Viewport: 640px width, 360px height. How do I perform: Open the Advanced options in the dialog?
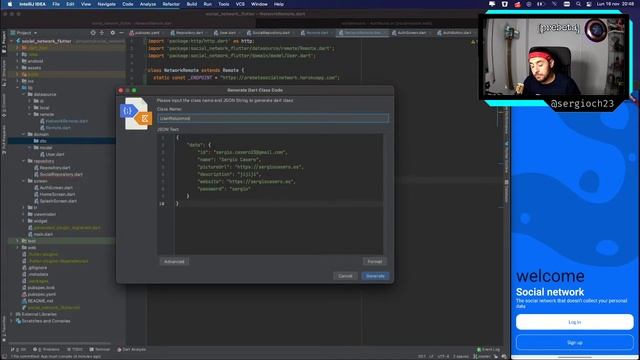tap(174, 261)
